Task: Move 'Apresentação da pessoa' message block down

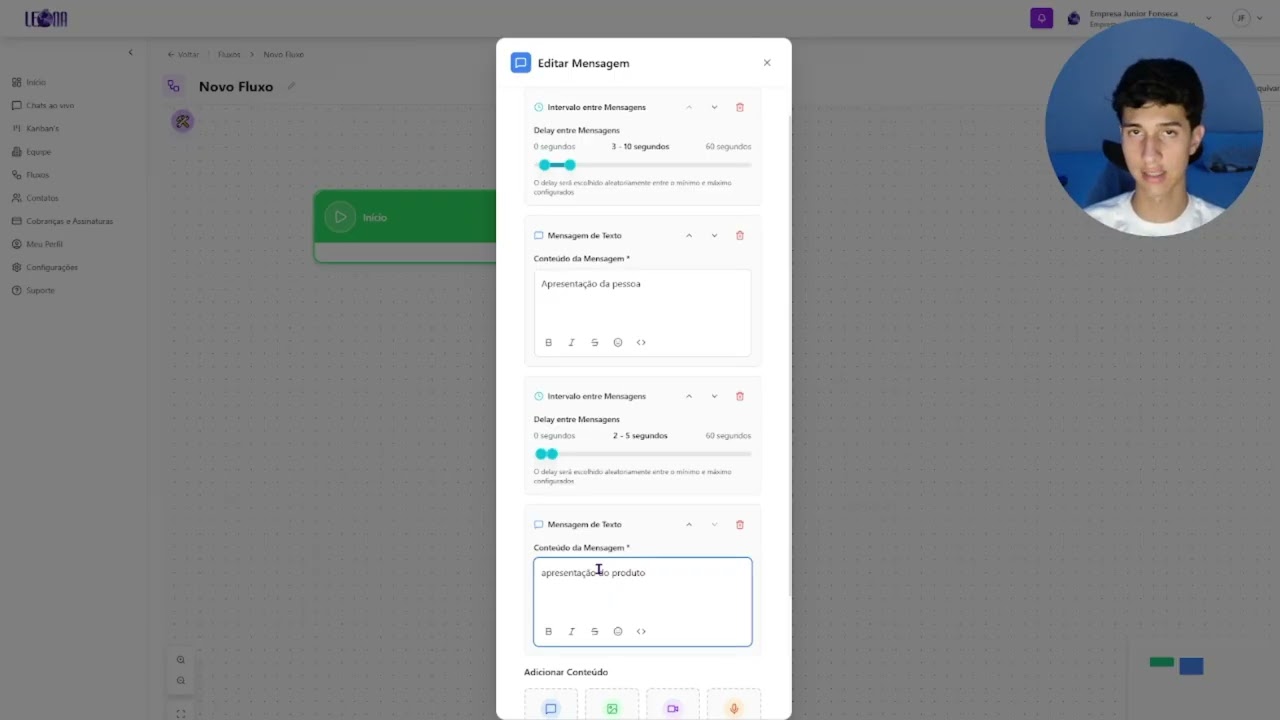Action: pos(714,235)
